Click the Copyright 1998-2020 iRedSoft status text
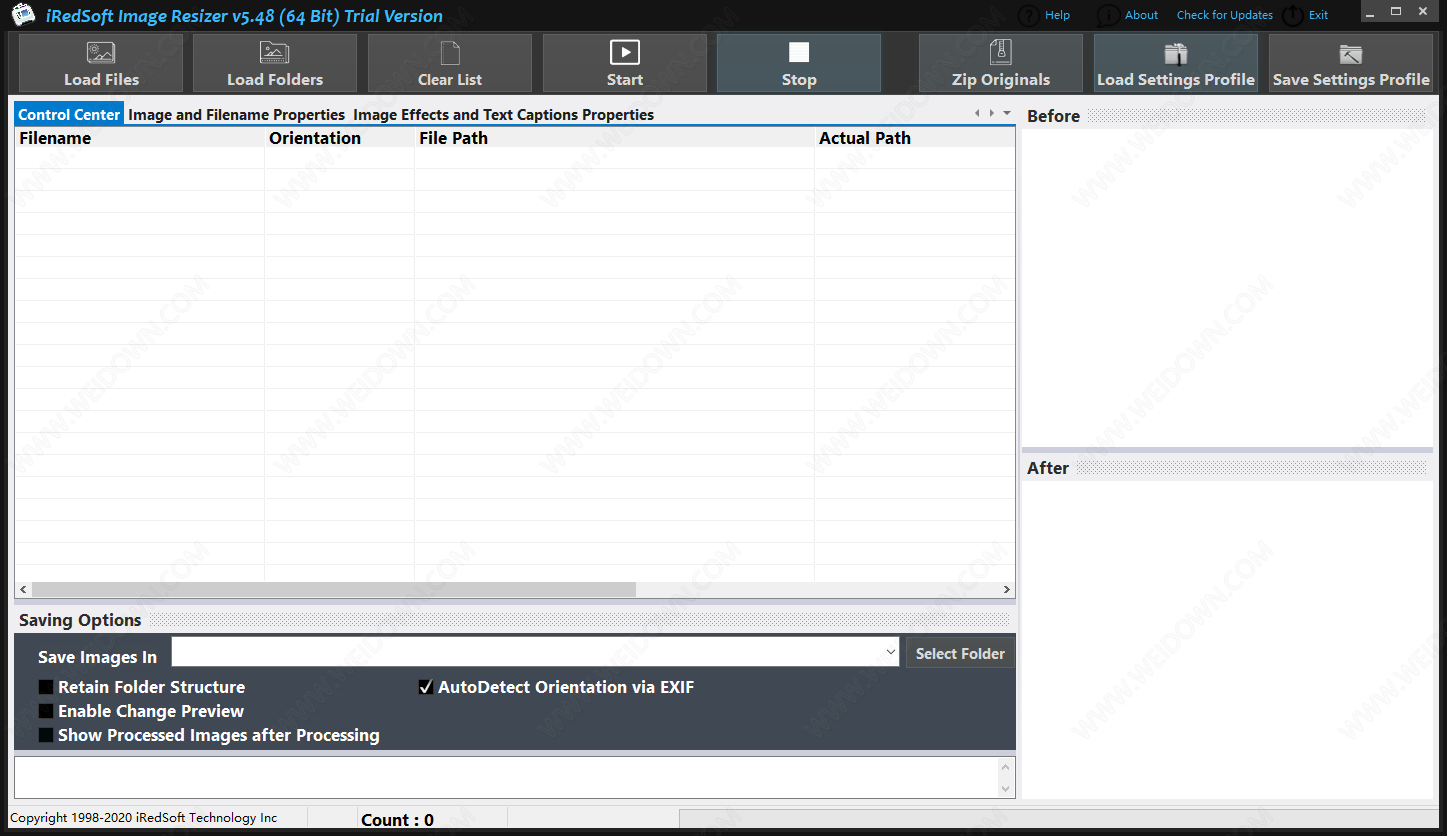 click(x=144, y=818)
